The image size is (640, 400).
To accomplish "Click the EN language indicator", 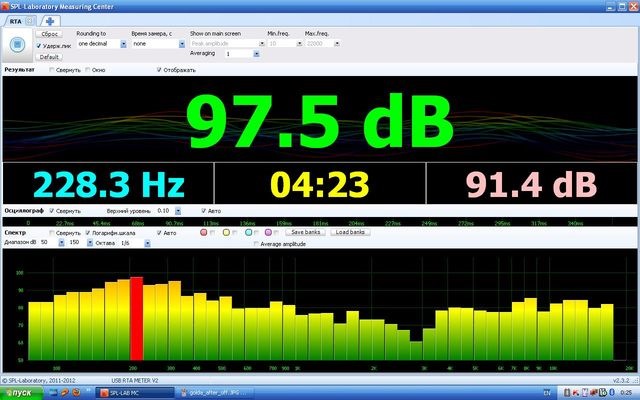I will [x=547, y=393].
